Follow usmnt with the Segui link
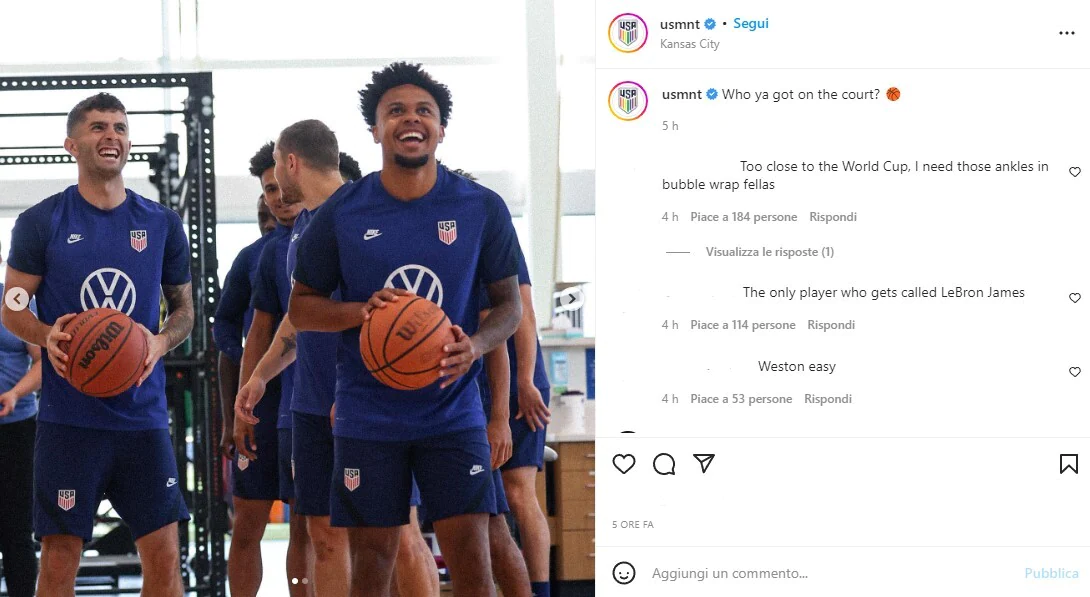Screen dimensions: 1090x597 point(751,23)
